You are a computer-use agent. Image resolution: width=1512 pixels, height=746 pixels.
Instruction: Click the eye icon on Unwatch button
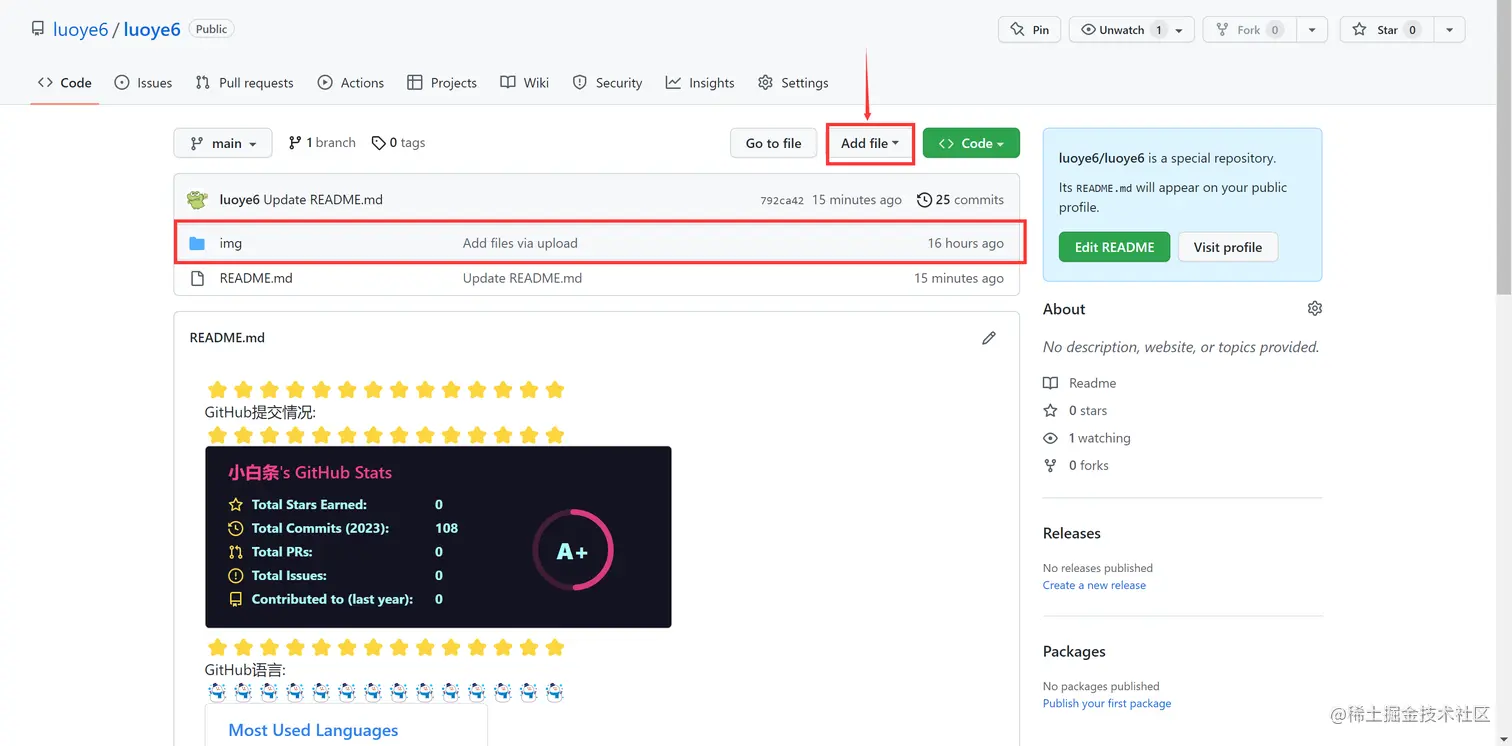[x=1088, y=30]
